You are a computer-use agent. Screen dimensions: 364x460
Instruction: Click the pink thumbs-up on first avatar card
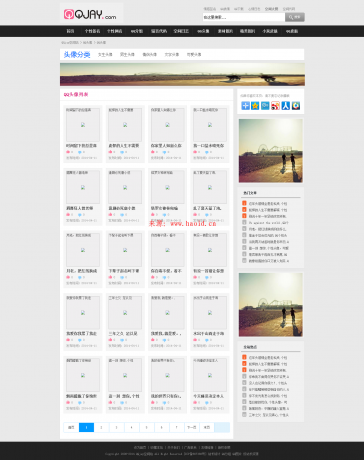click(x=68, y=152)
